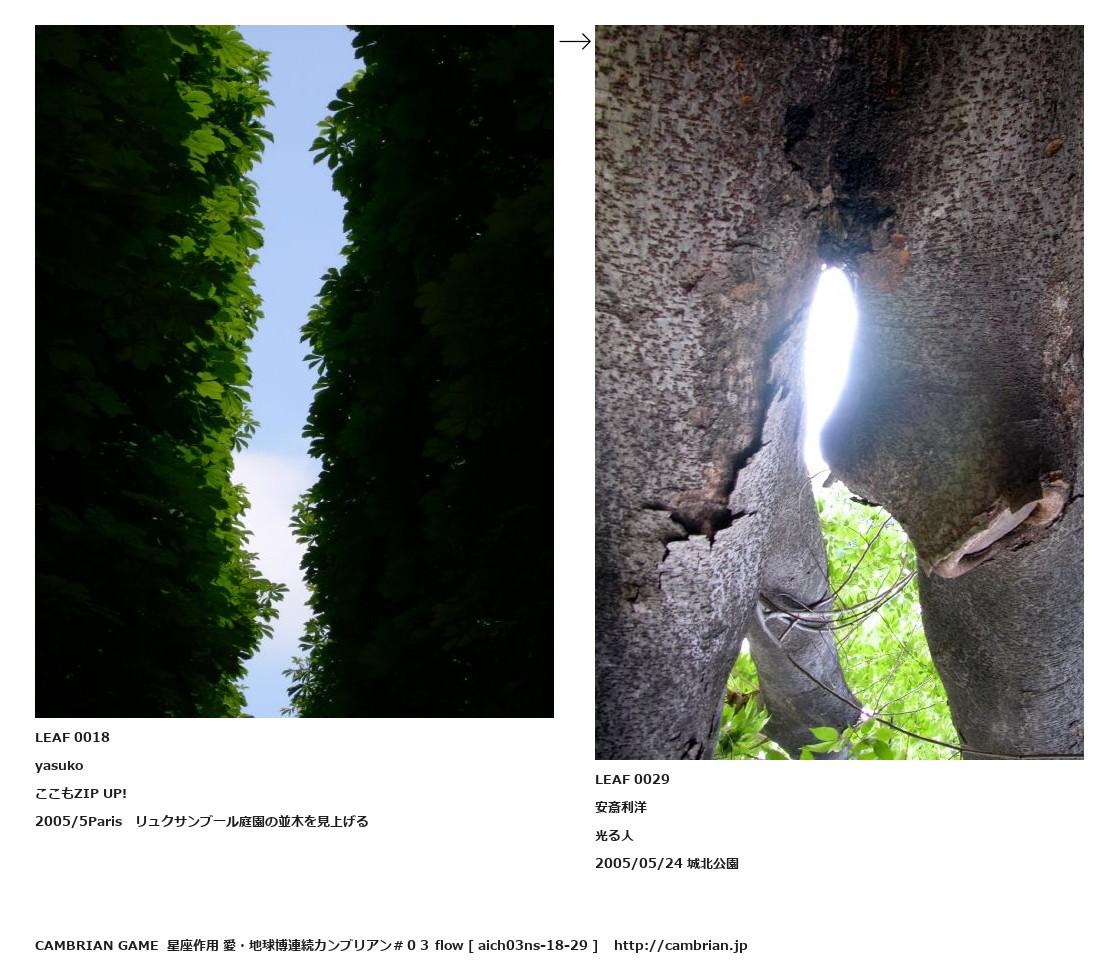Select the author name 安斎利洋
The height and width of the screenshot is (970, 1119).
[x=621, y=807]
